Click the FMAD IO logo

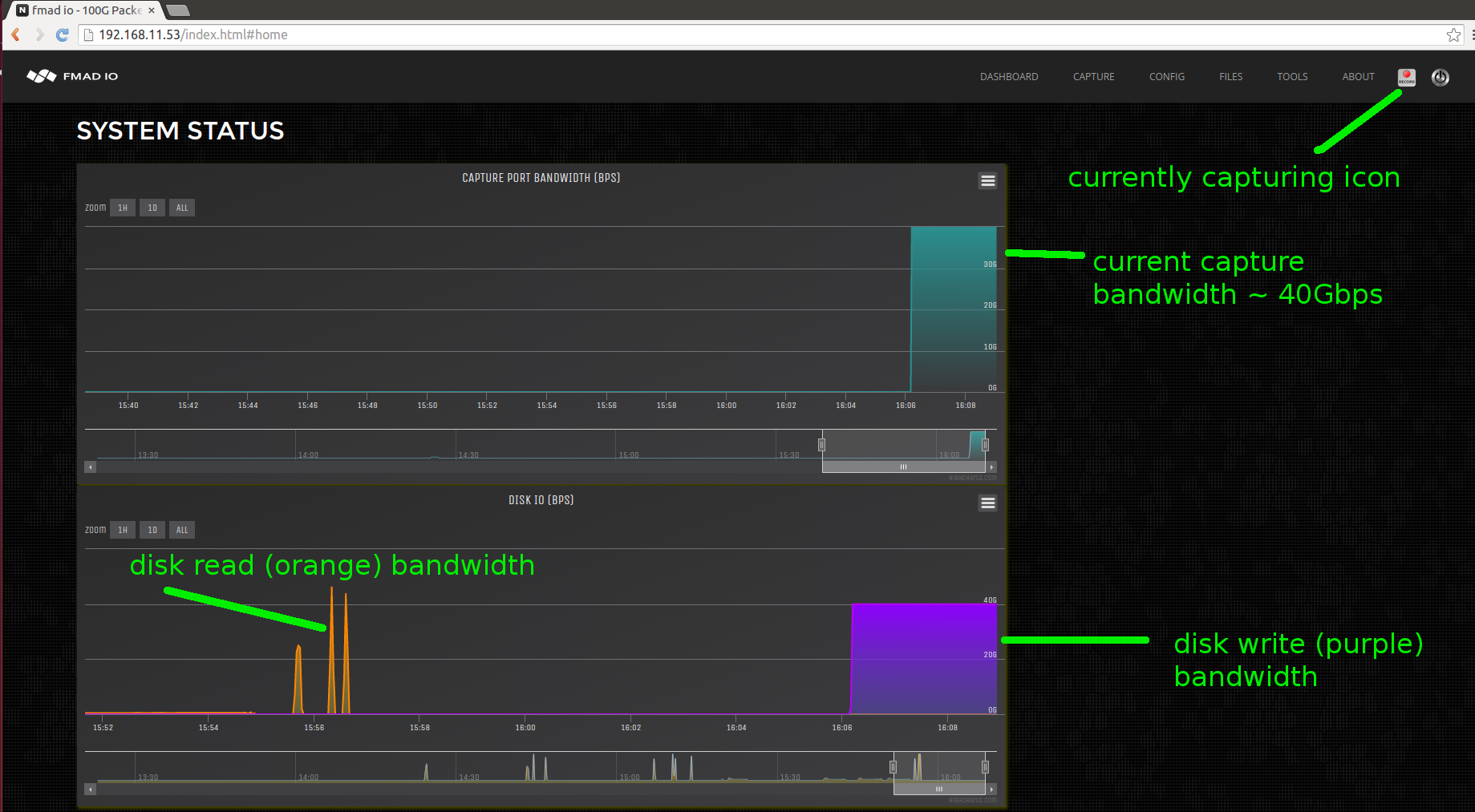72,75
